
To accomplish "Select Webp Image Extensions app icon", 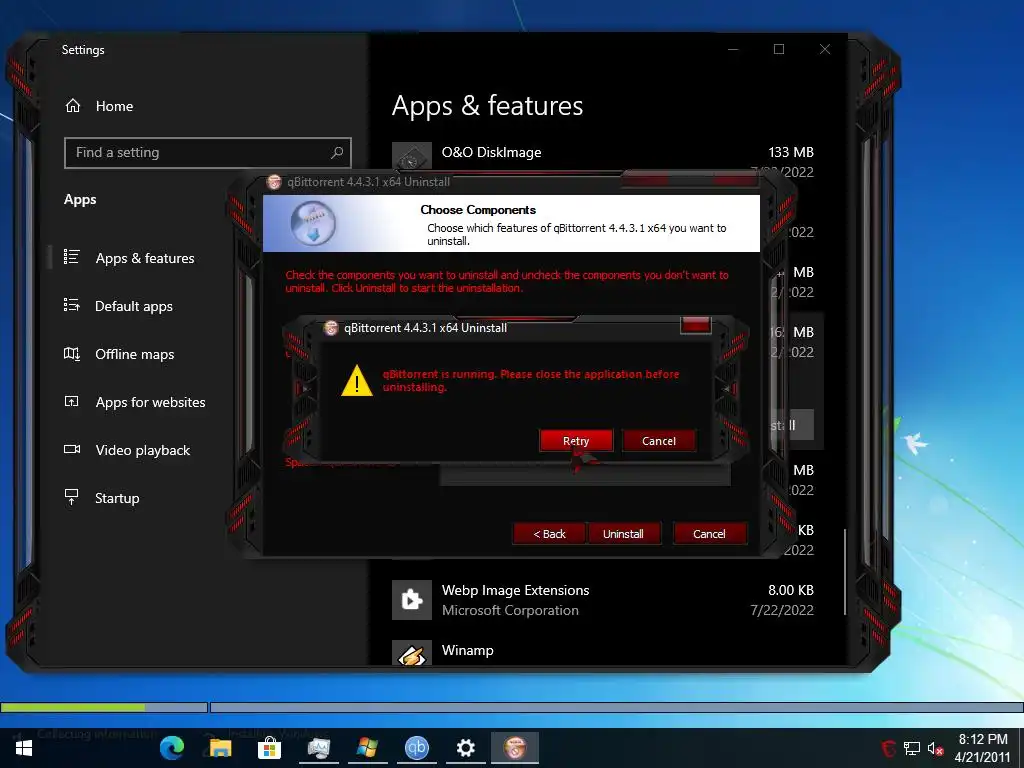I will tap(411, 600).
